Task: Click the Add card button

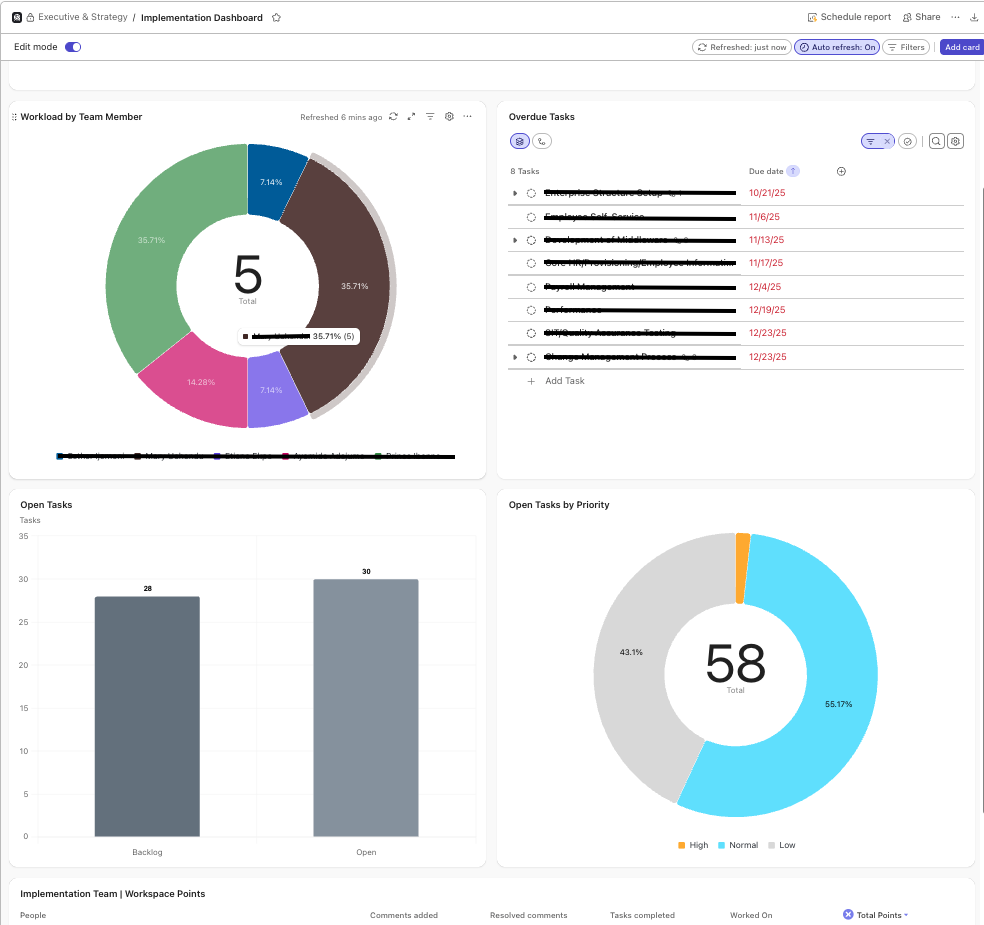Action: [960, 47]
